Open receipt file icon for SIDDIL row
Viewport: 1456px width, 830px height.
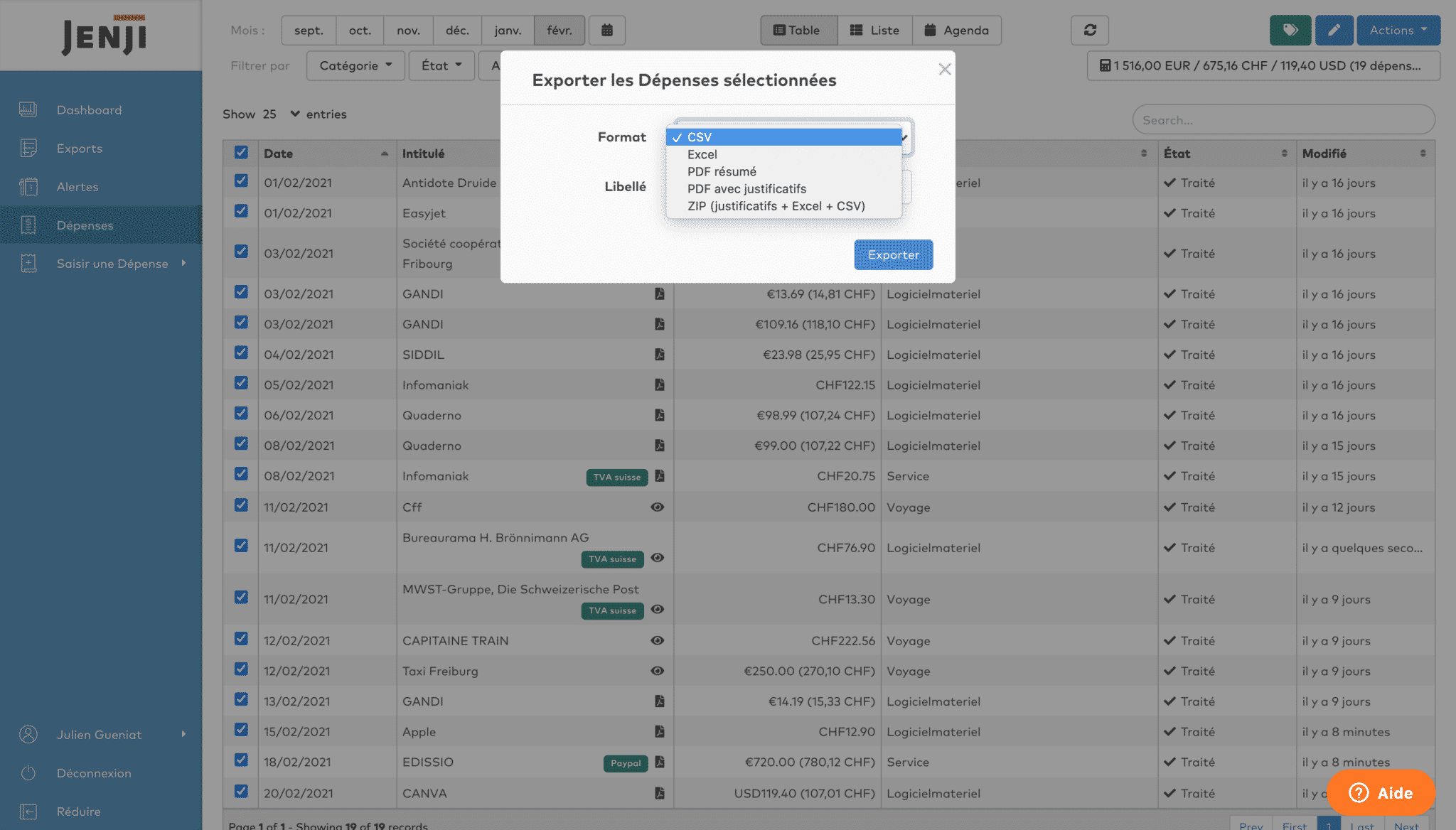660,354
